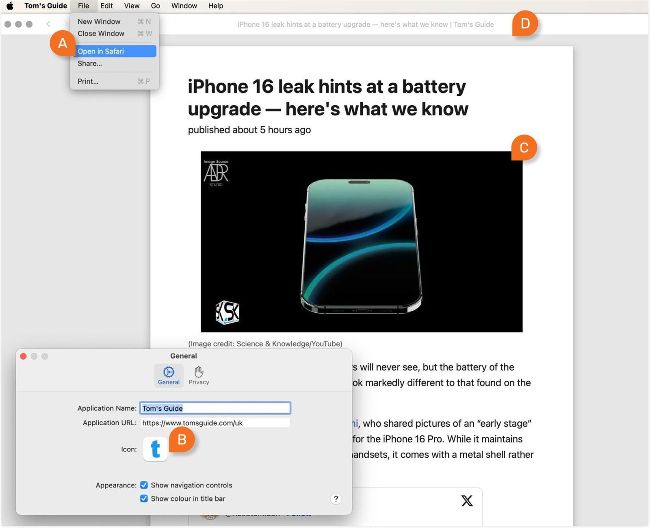Click the orange A annotation marker
Viewport: 650px width, 528px height.
(x=62, y=44)
